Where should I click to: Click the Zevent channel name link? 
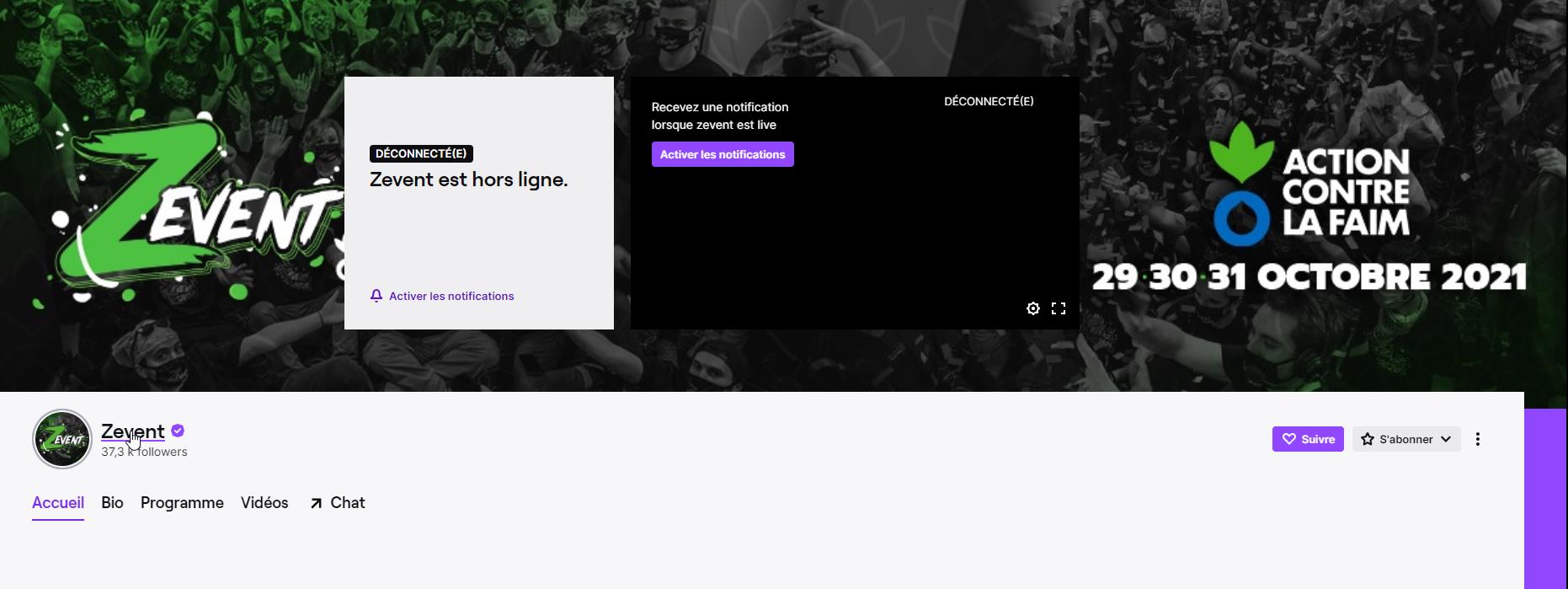pyautogui.click(x=132, y=431)
